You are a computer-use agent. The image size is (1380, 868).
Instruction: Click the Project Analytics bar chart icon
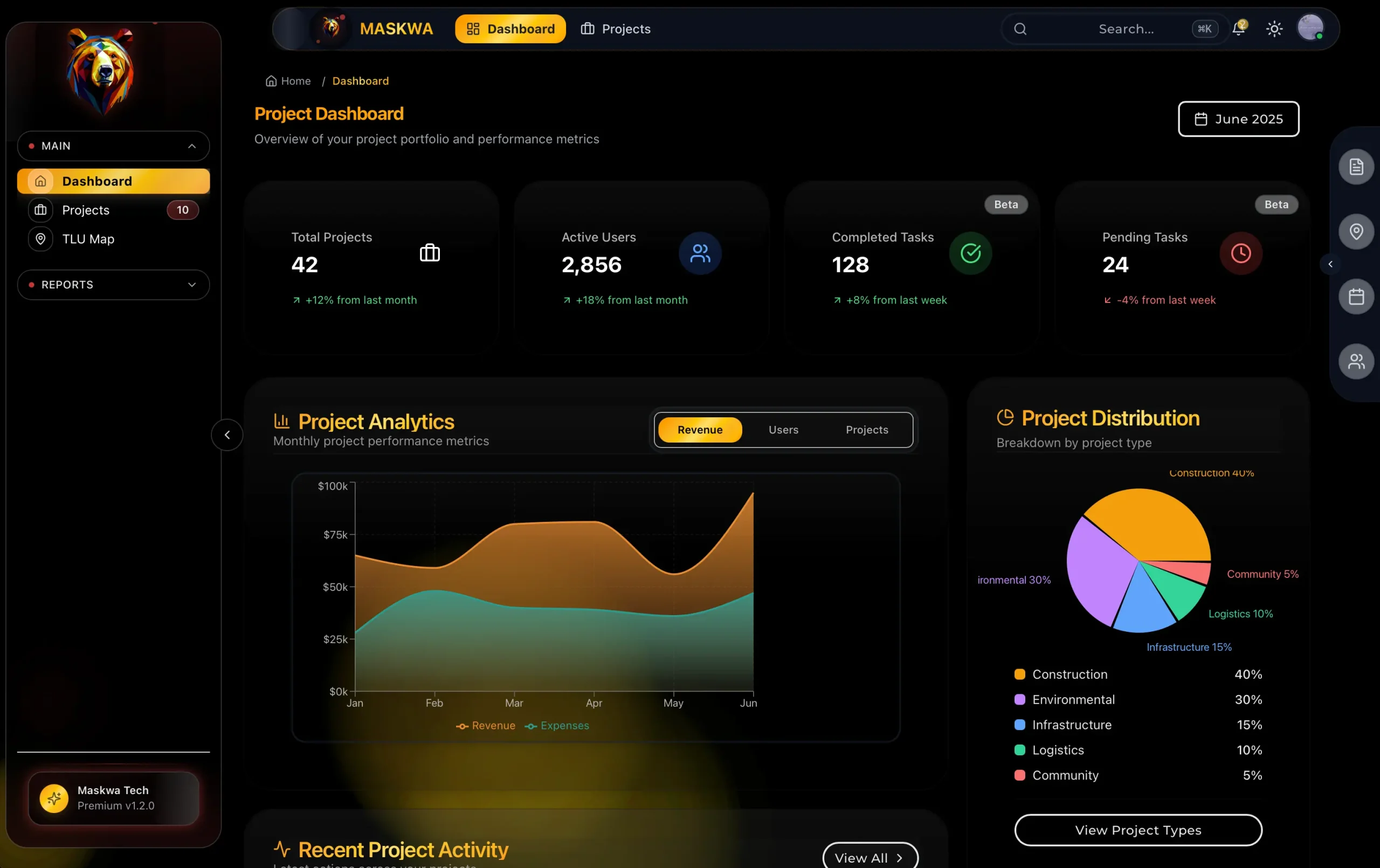coord(281,421)
